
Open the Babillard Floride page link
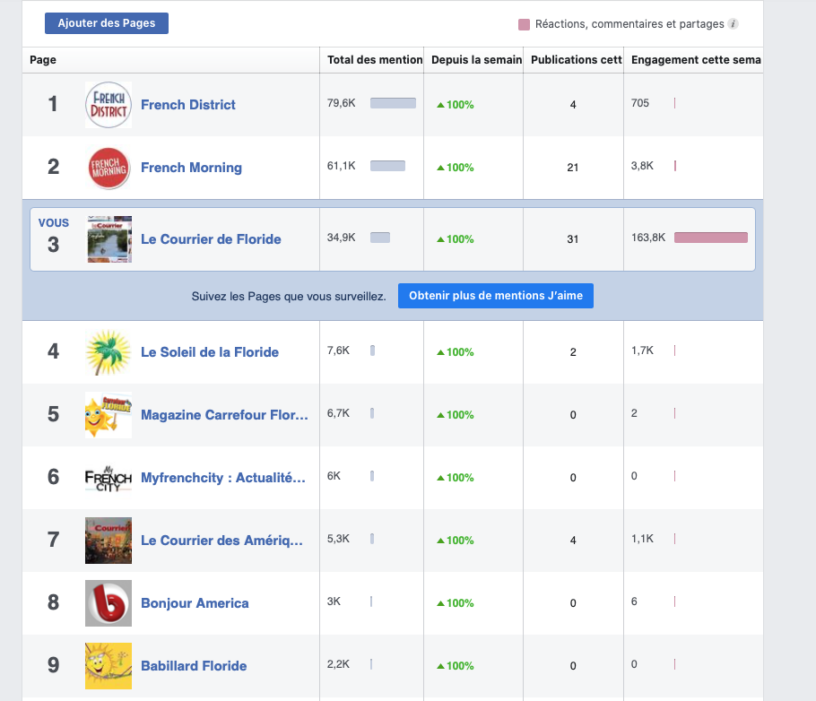(193, 666)
